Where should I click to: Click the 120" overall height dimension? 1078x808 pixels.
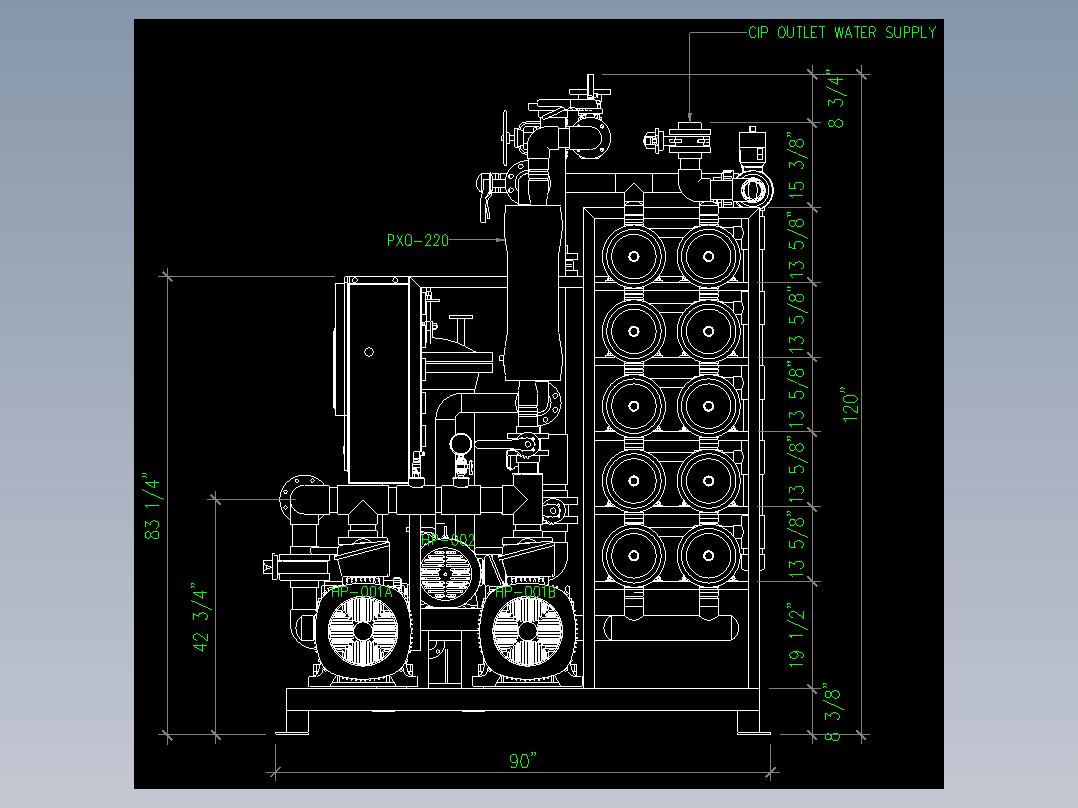pyautogui.click(x=850, y=404)
